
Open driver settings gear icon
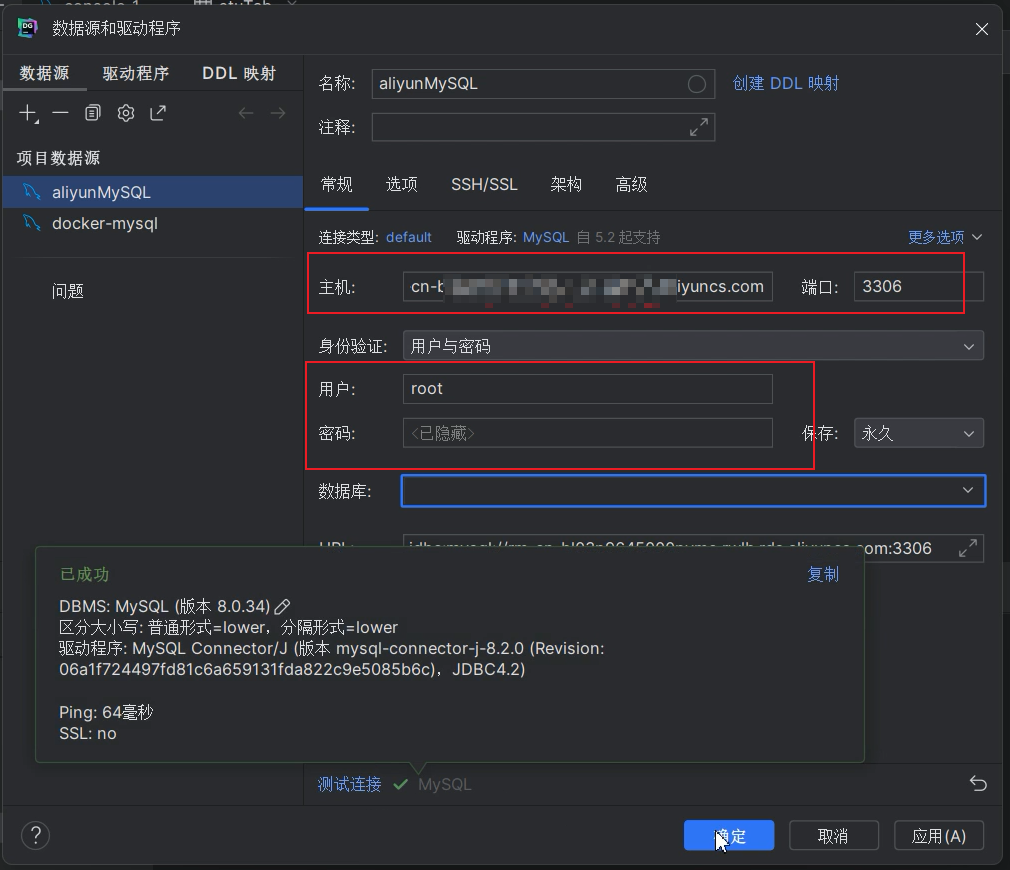[126, 113]
